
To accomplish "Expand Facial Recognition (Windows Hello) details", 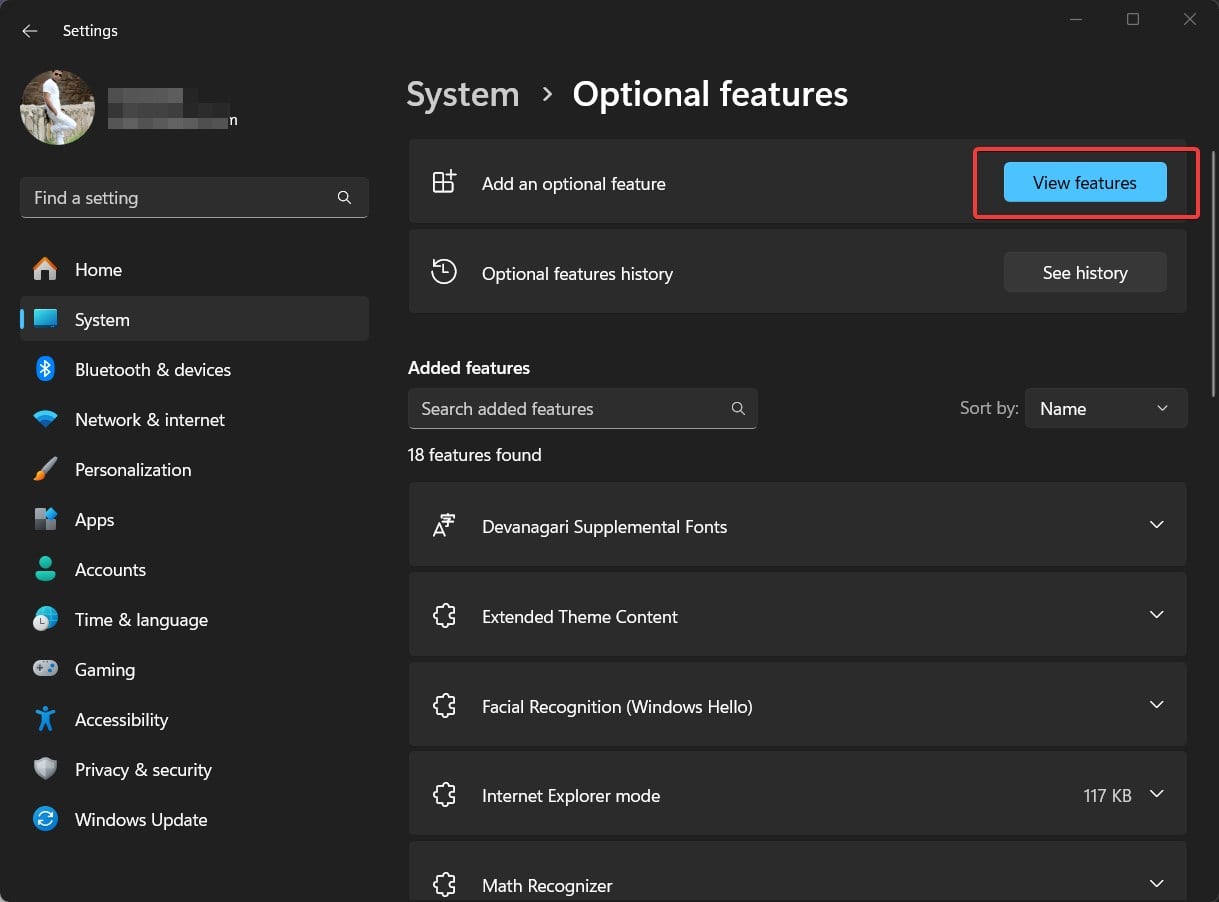I will point(1156,706).
